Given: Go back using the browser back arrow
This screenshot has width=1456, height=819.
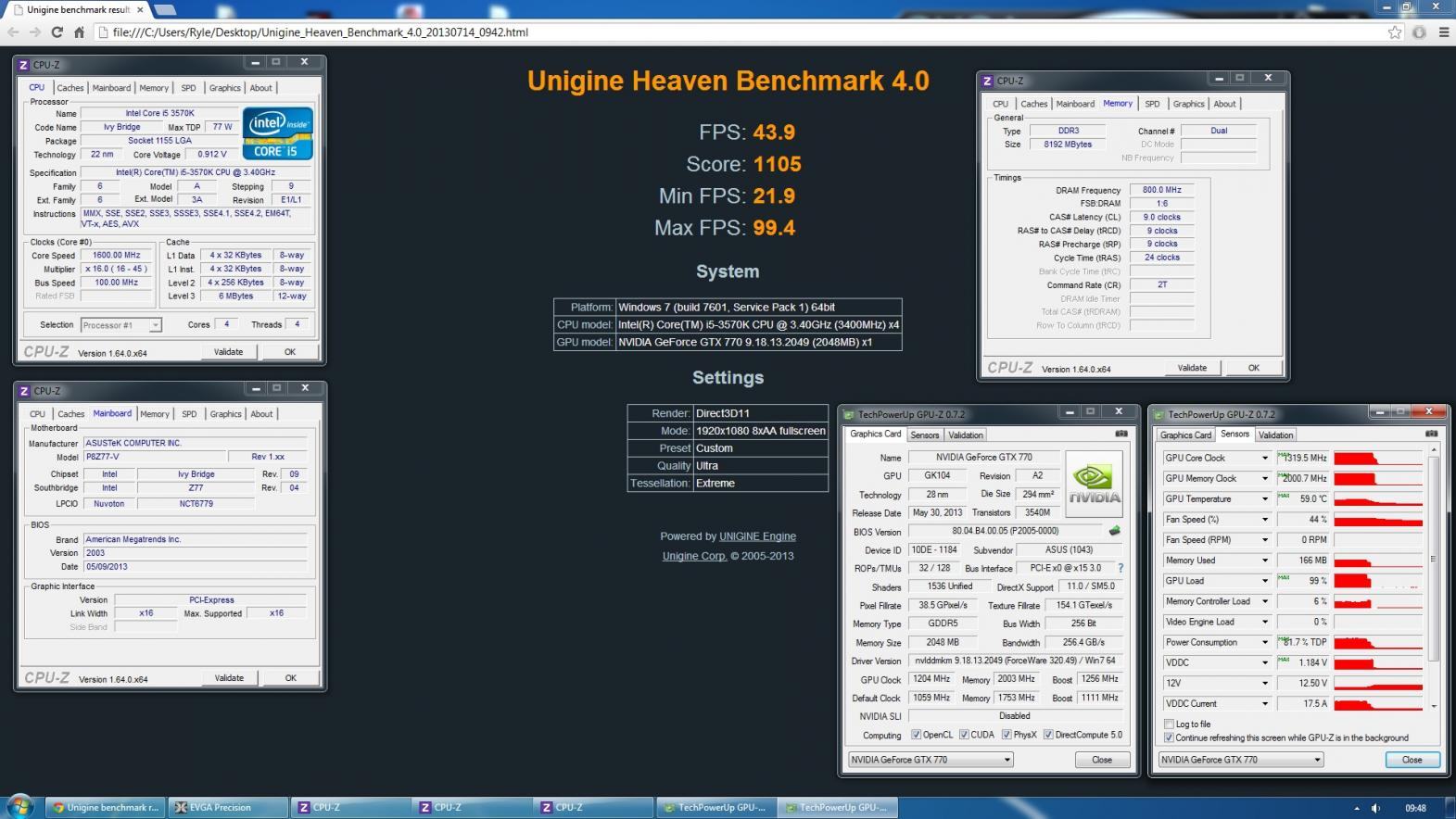Looking at the screenshot, I should (13, 31).
